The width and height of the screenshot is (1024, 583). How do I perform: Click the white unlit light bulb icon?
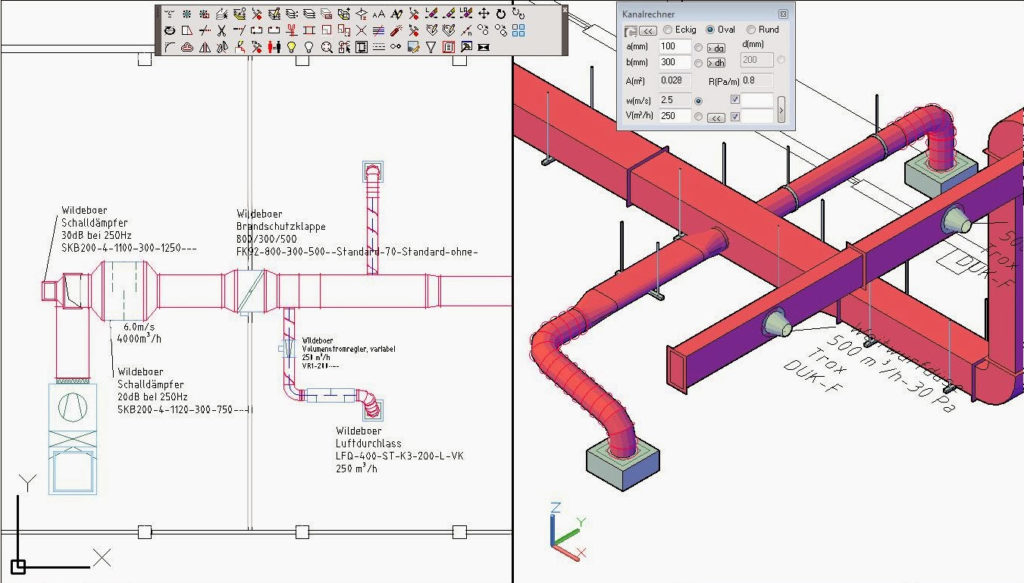pyautogui.click(x=309, y=47)
